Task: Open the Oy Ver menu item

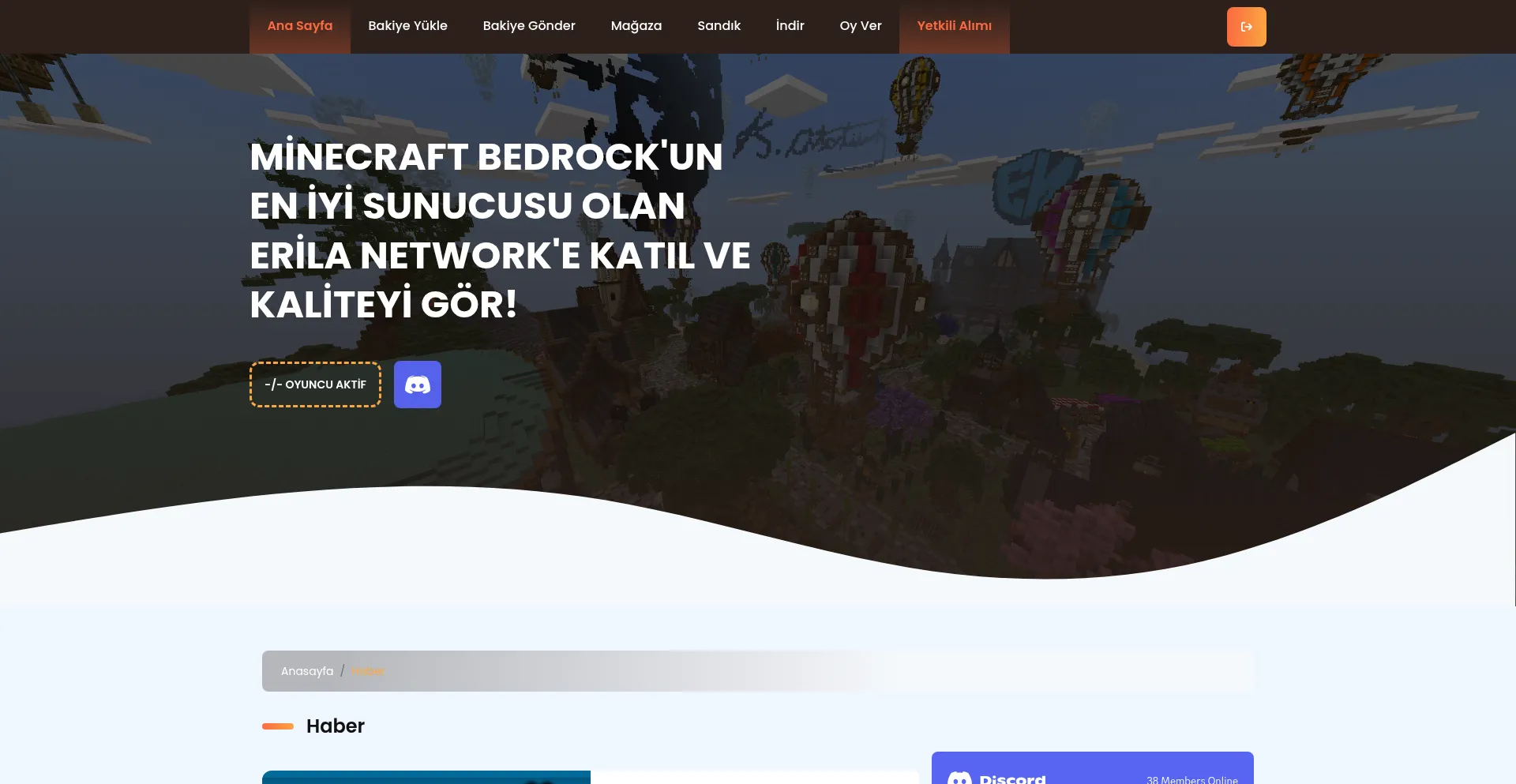Action: [861, 26]
